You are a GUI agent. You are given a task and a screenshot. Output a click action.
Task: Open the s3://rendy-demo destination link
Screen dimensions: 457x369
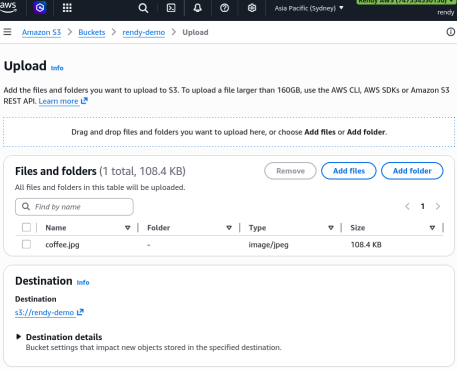[44, 313]
